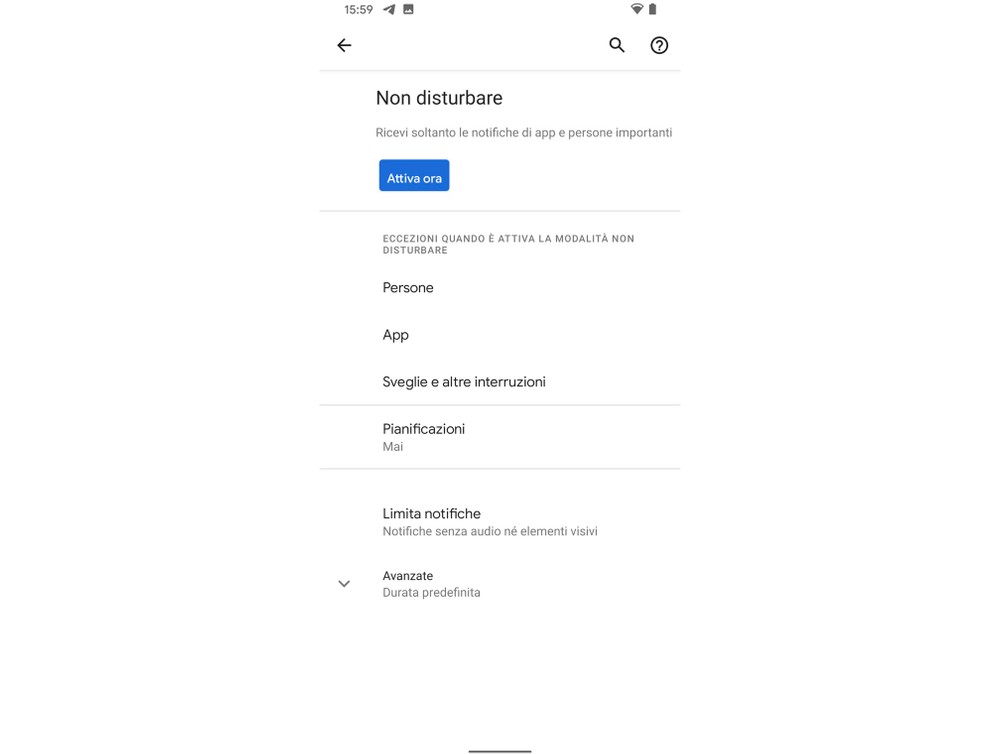Open Sveglie e altre interruzioni

[x=500, y=382]
